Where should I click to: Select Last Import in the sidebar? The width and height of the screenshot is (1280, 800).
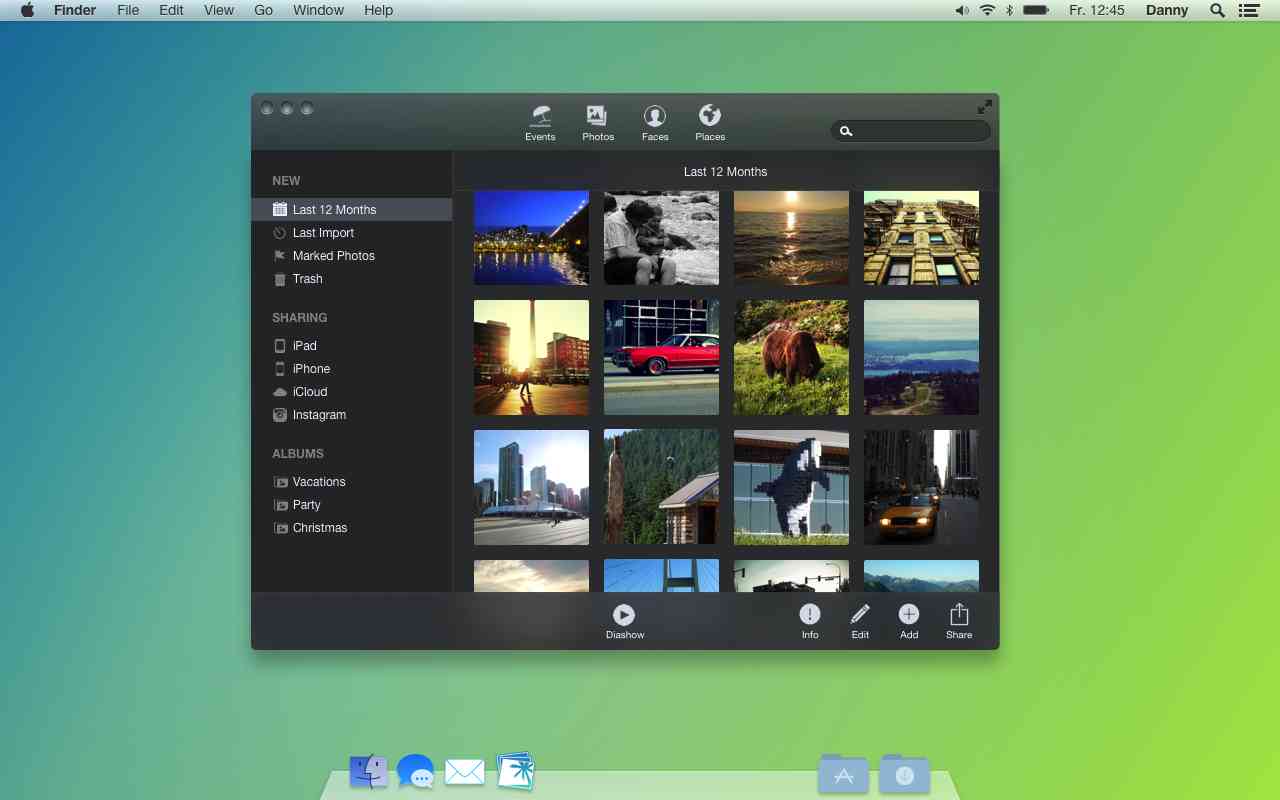pyautogui.click(x=323, y=233)
